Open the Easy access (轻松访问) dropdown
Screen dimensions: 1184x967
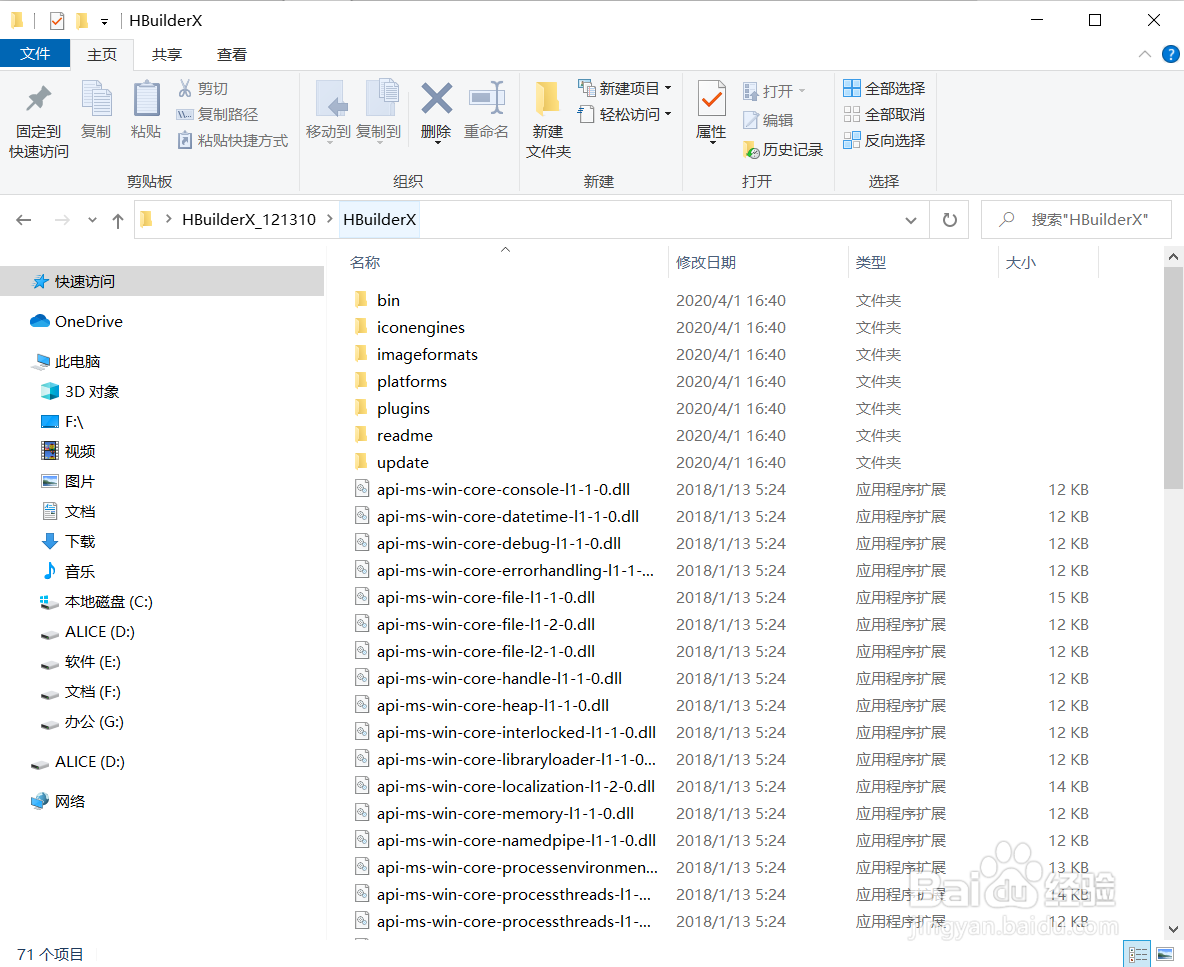pos(624,114)
